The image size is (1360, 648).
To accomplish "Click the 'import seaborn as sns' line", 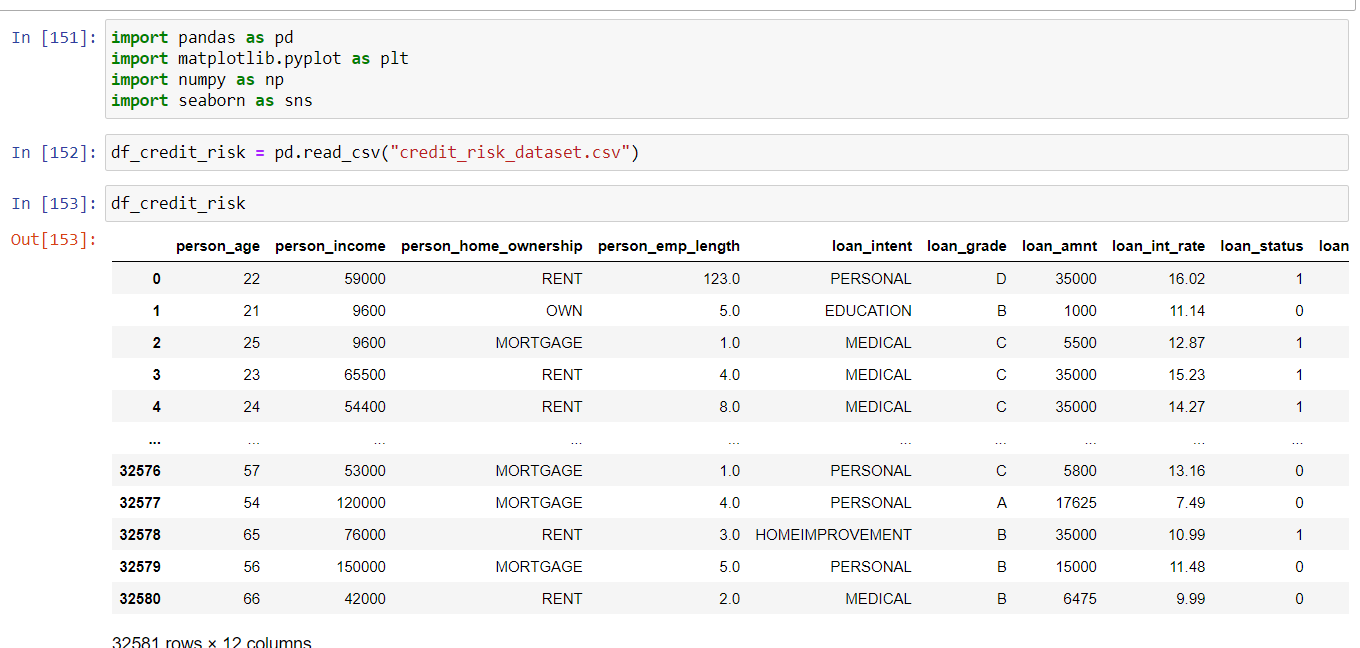I will (211, 100).
